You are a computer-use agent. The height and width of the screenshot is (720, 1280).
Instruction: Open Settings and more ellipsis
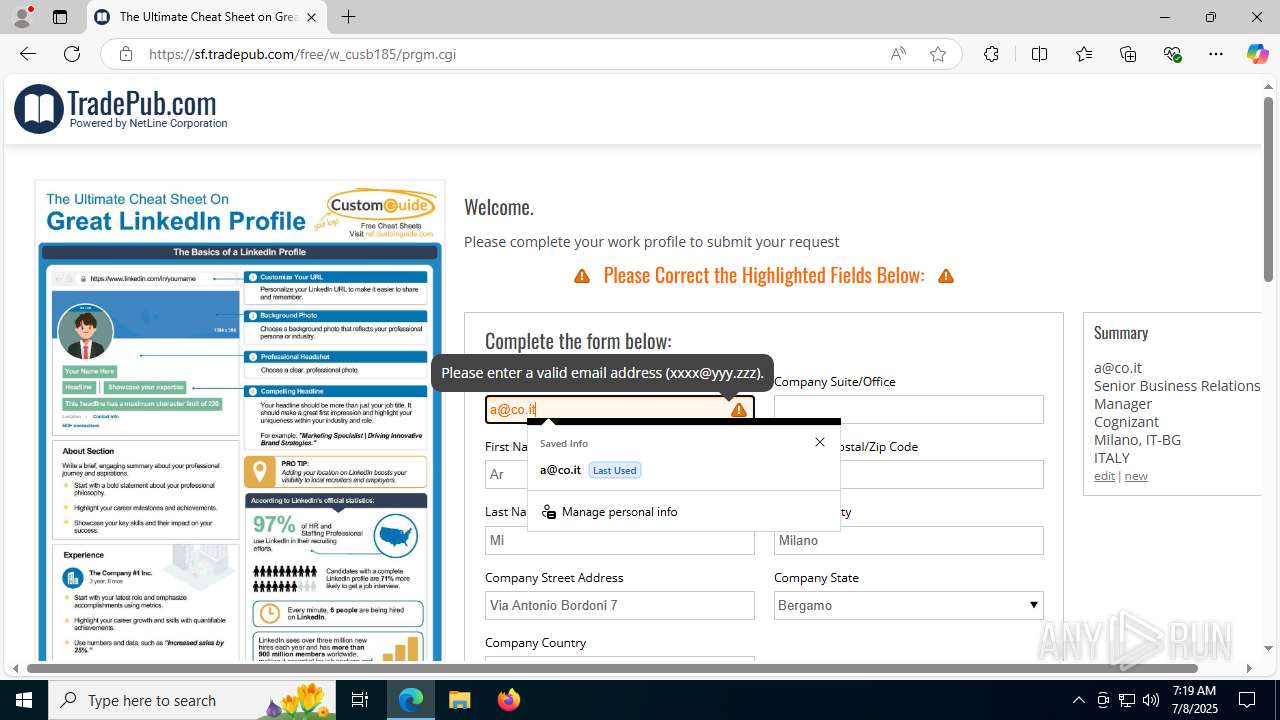(x=1216, y=54)
